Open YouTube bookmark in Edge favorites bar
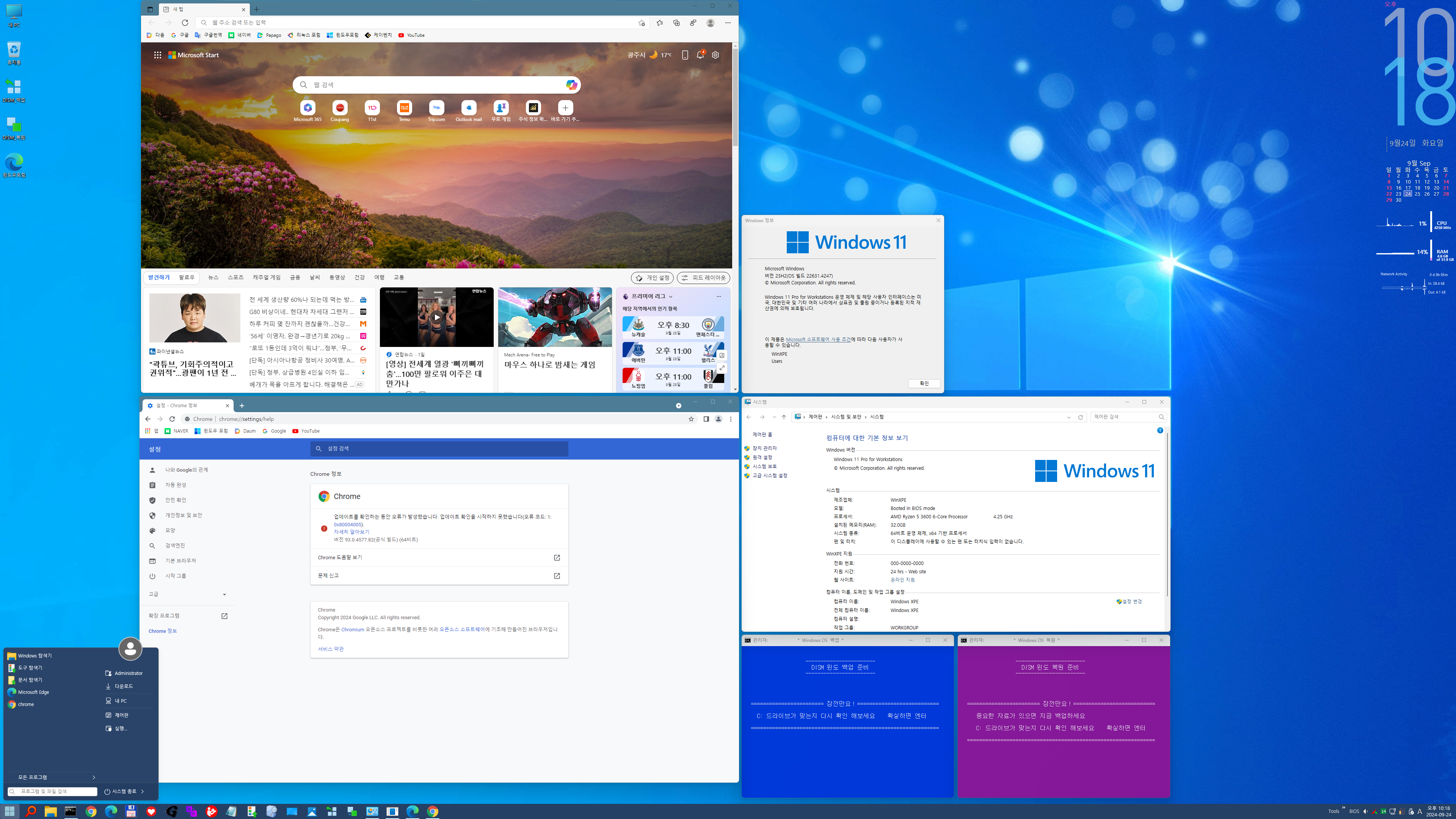Viewport: 1456px width, 819px height. click(411, 35)
